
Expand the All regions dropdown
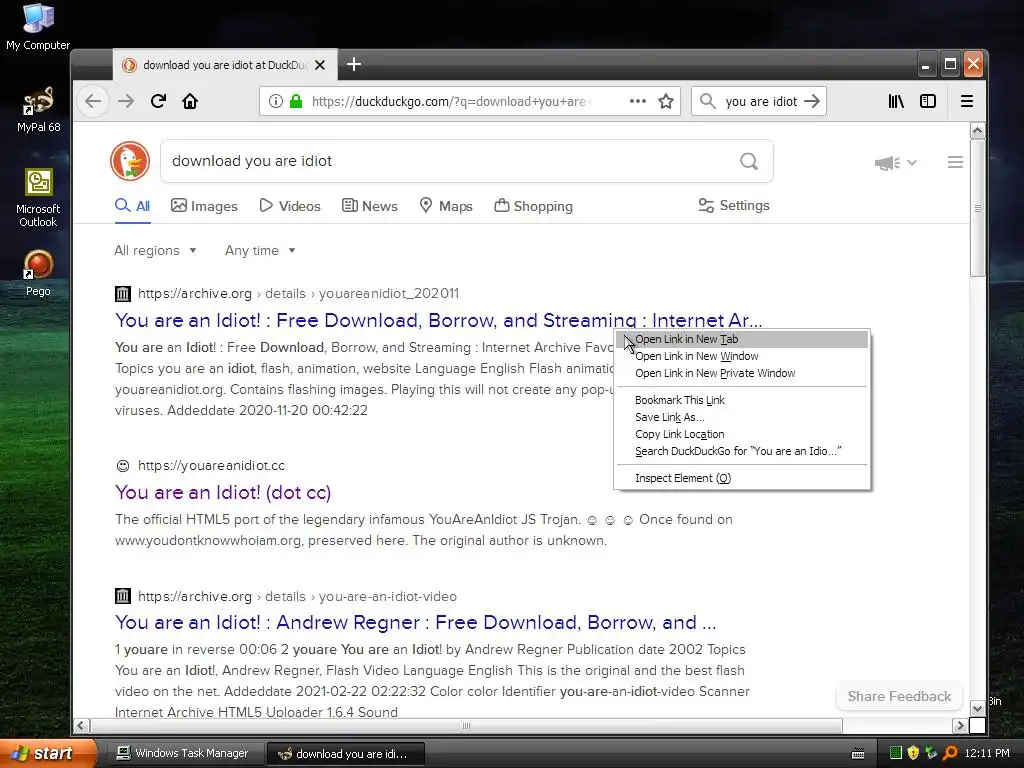point(155,250)
